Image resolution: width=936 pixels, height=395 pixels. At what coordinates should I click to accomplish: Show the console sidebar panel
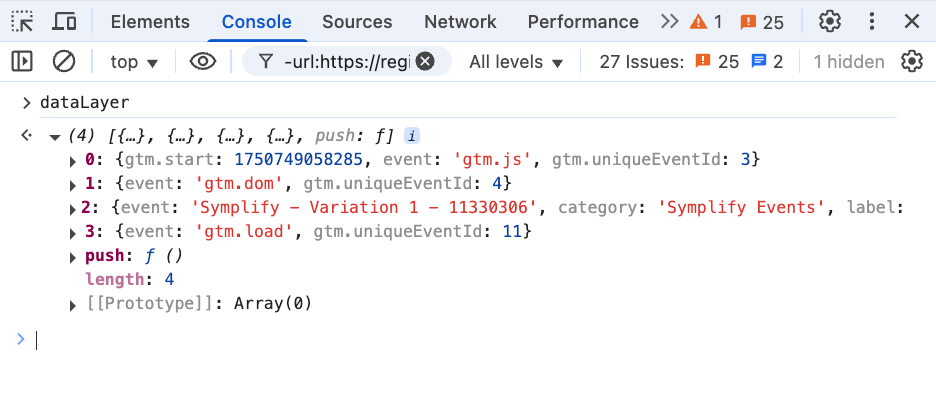pos(22,61)
